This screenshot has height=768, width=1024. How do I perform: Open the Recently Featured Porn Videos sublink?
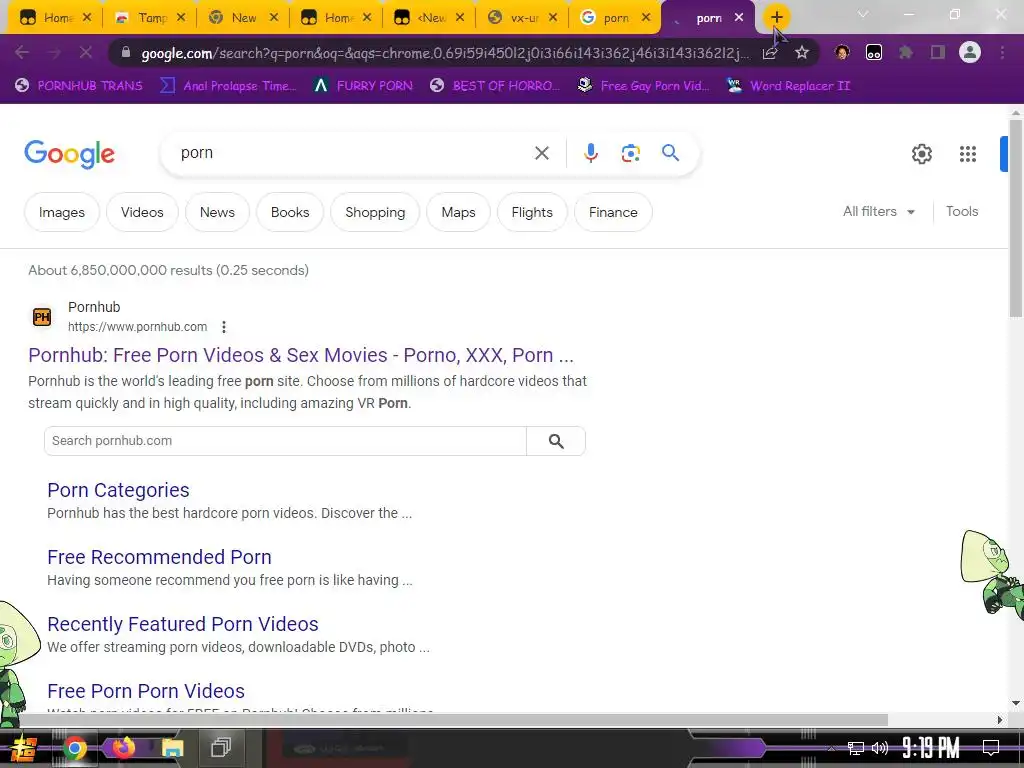183,624
